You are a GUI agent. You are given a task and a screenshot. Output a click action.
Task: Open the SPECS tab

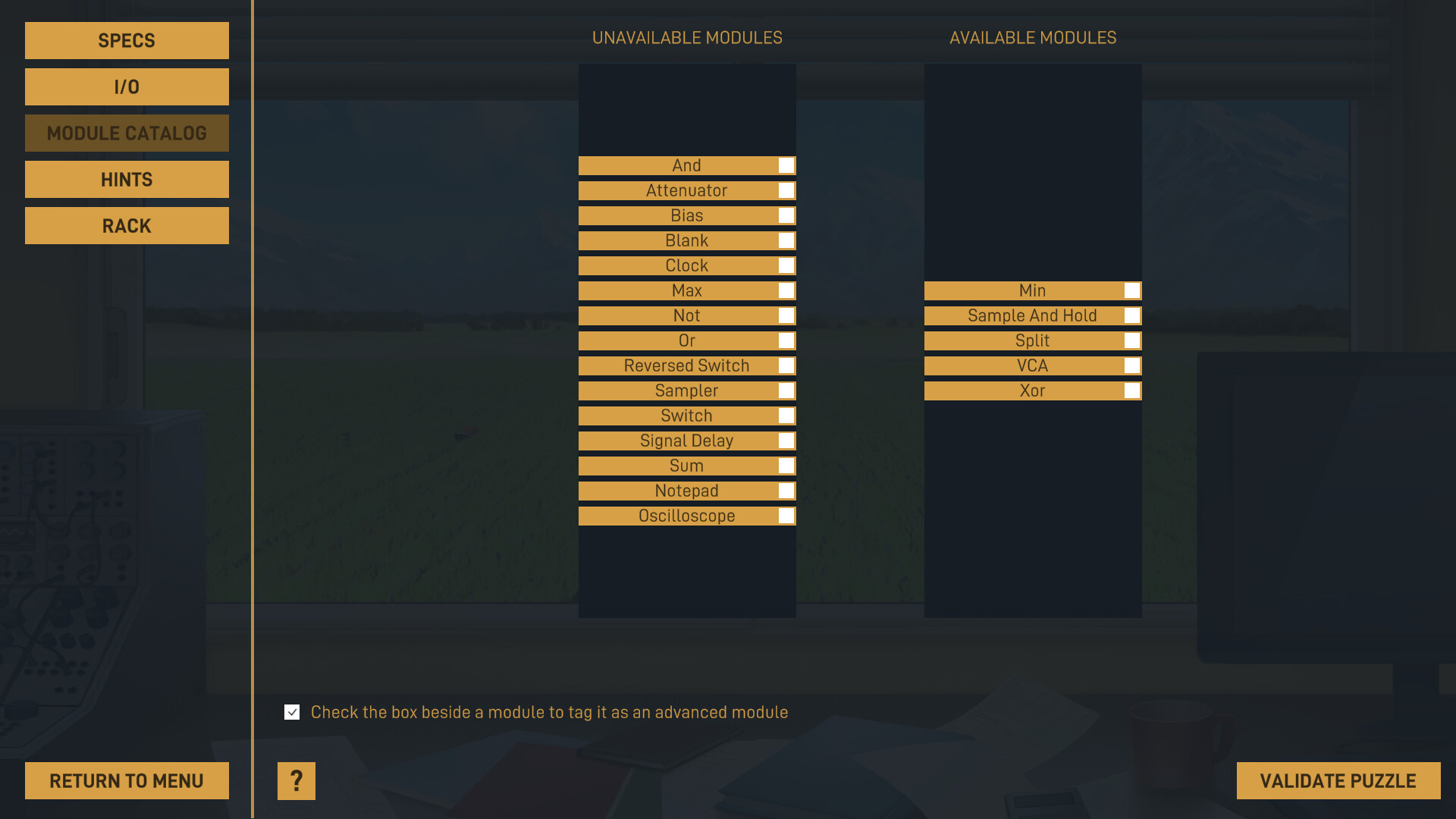pyautogui.click(x=126, y=40)
